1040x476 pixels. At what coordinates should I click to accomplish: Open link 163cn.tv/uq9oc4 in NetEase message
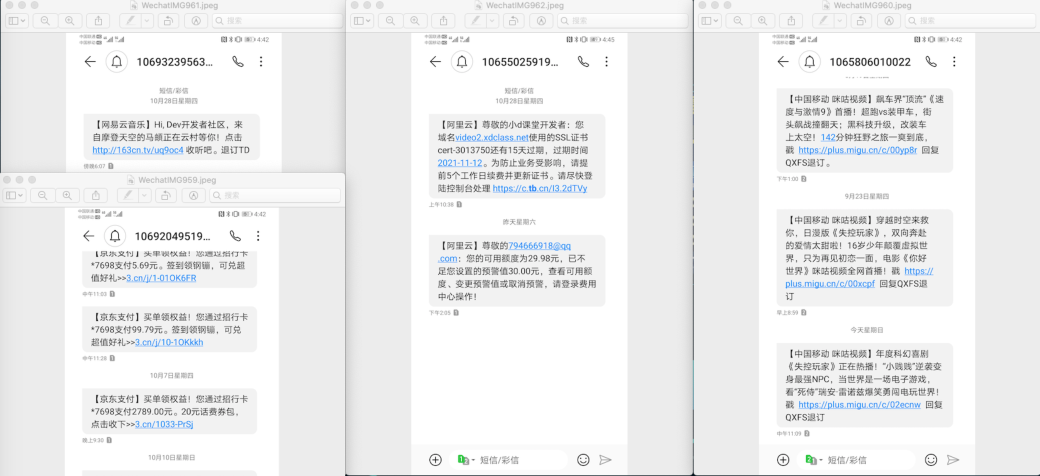click(x=137, y=150)
